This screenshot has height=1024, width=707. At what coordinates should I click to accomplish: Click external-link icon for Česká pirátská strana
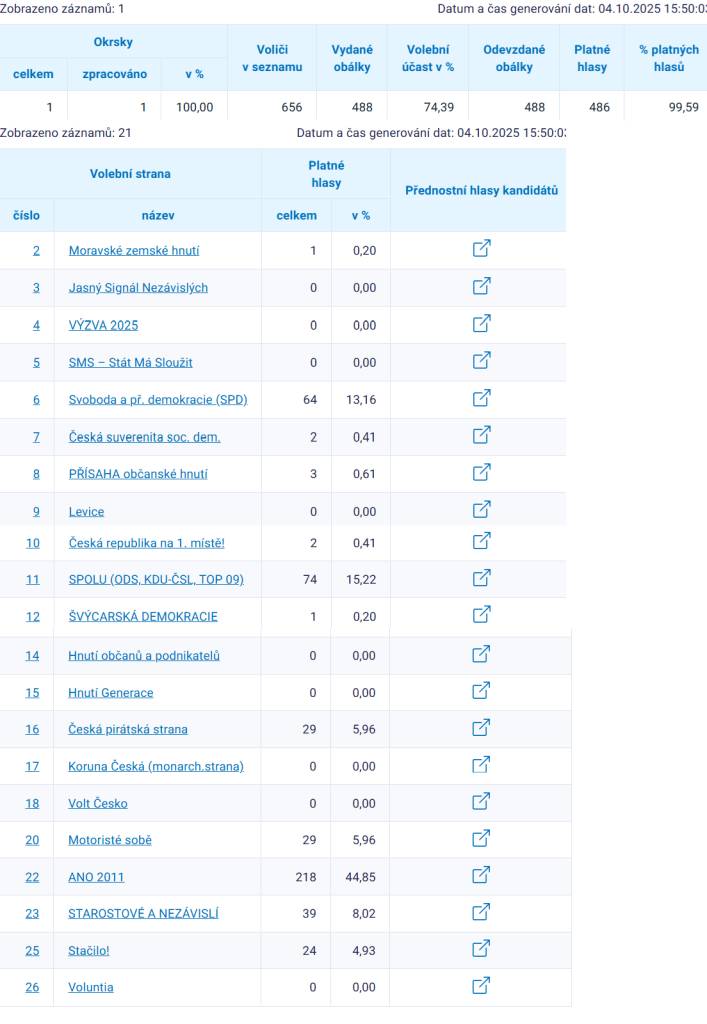pyautogui.click(x=481, y=728)
